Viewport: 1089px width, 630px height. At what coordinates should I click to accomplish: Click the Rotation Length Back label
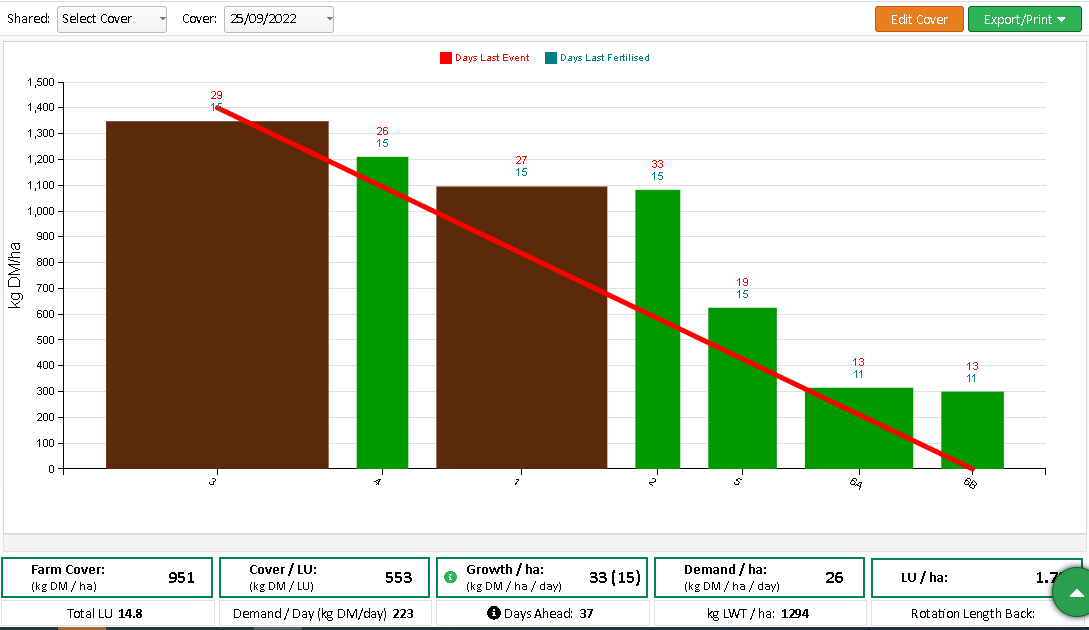(x=972, y=613)
